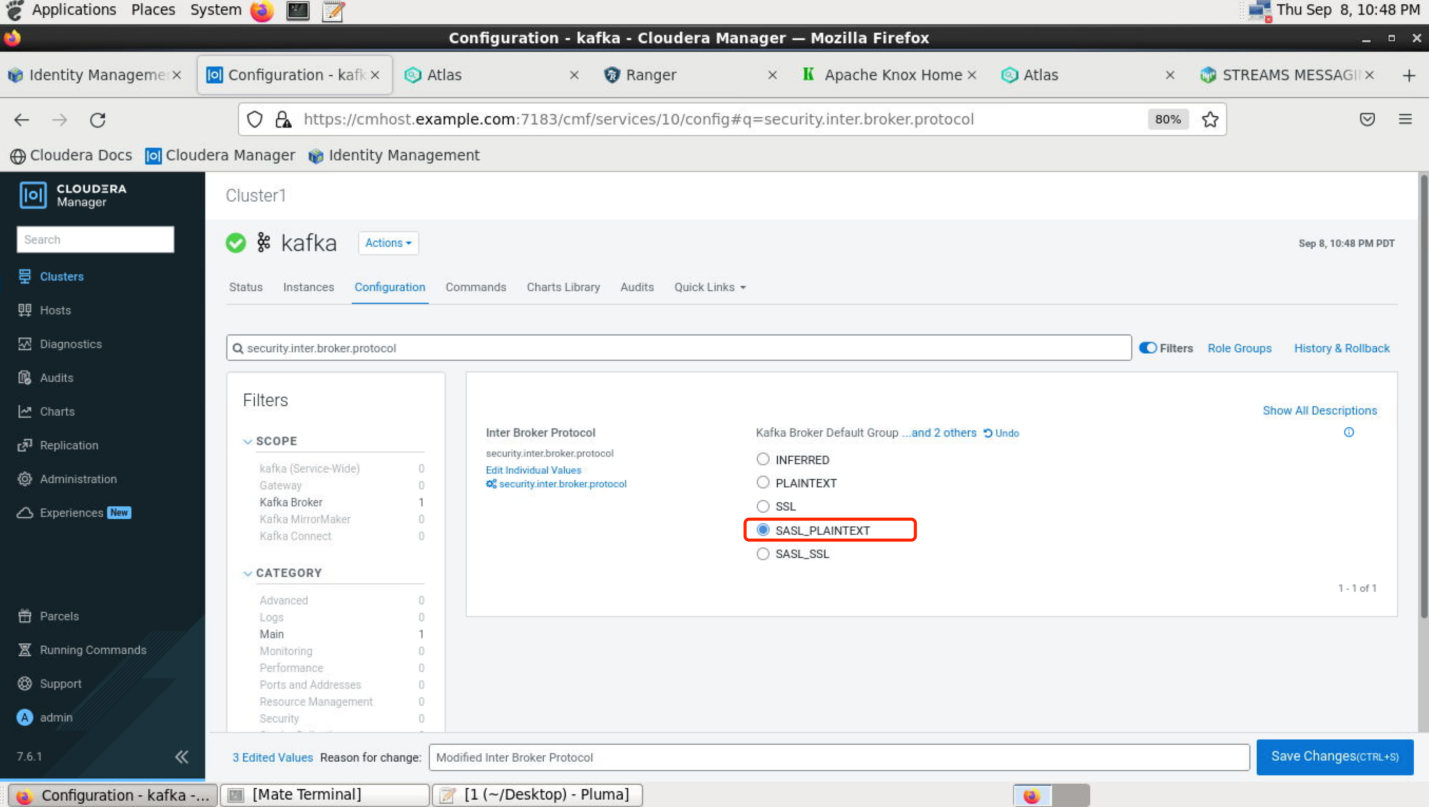The width and height of the screenshot is (1429, 807).
Task: Click the 80% zoom level indicator
Action: coord(1168,120)
